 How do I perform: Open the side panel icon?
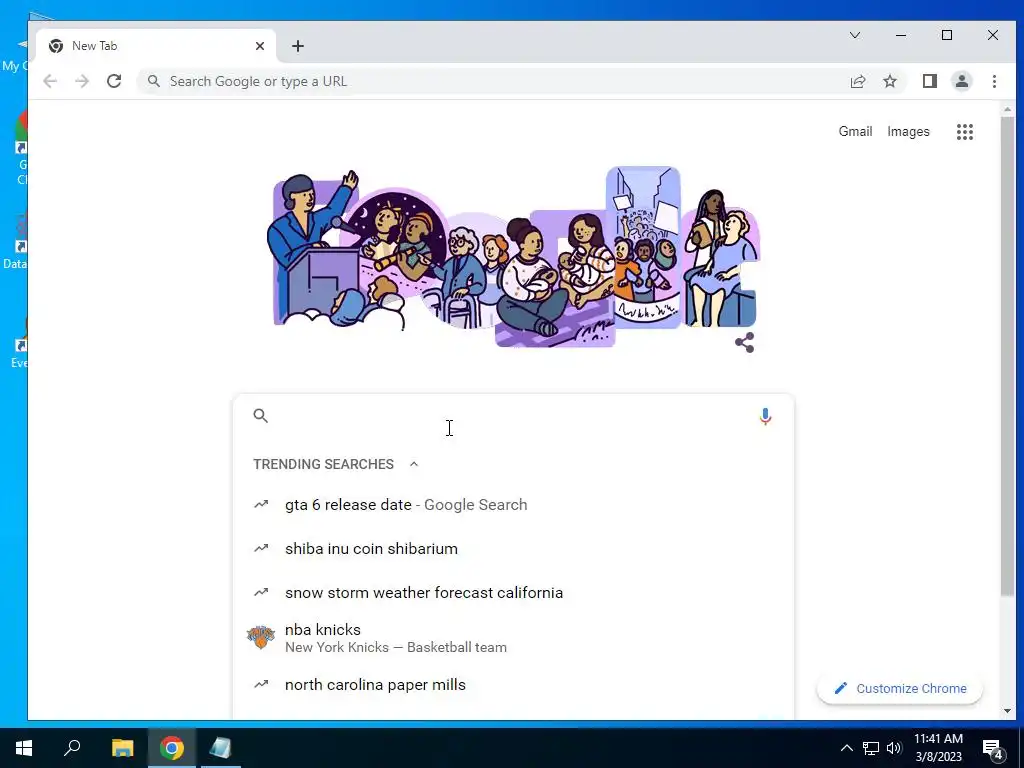tap(929, 81)
